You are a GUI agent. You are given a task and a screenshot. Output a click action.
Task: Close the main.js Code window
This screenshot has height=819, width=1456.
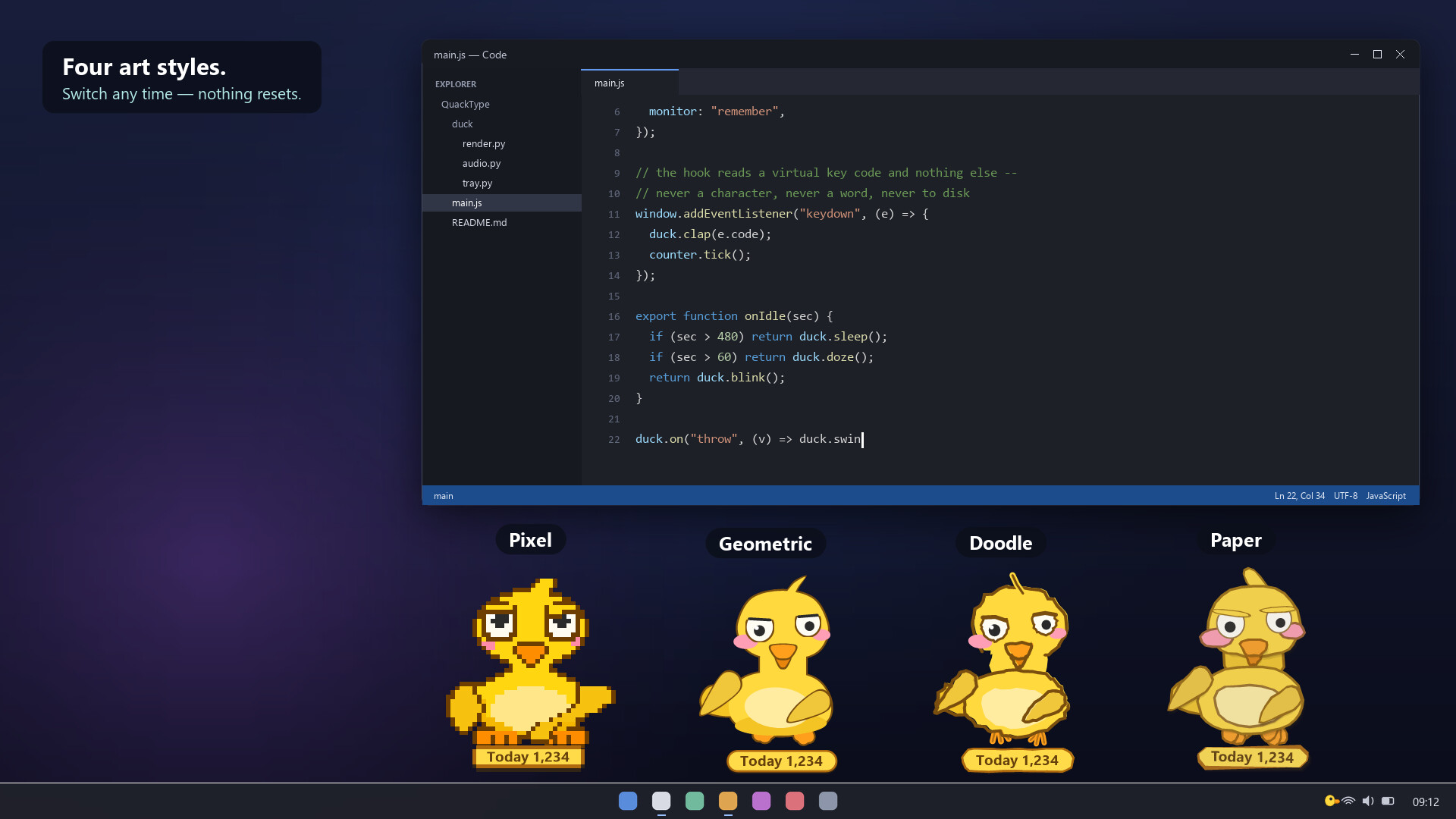(1400, 55)
